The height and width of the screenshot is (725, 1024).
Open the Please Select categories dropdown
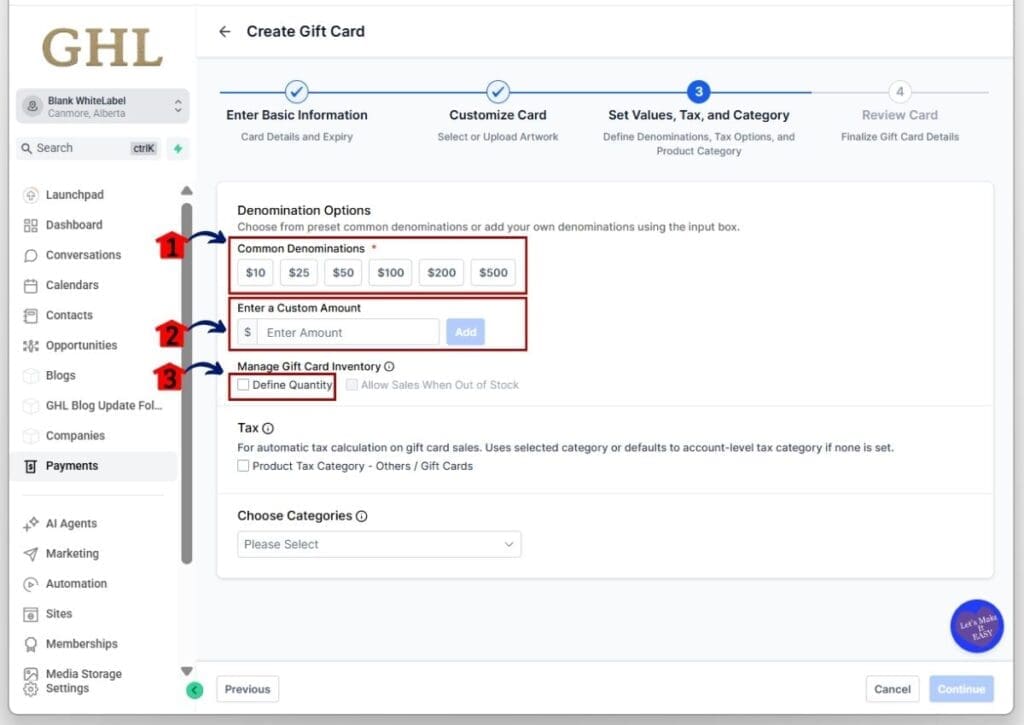point(379,545)
